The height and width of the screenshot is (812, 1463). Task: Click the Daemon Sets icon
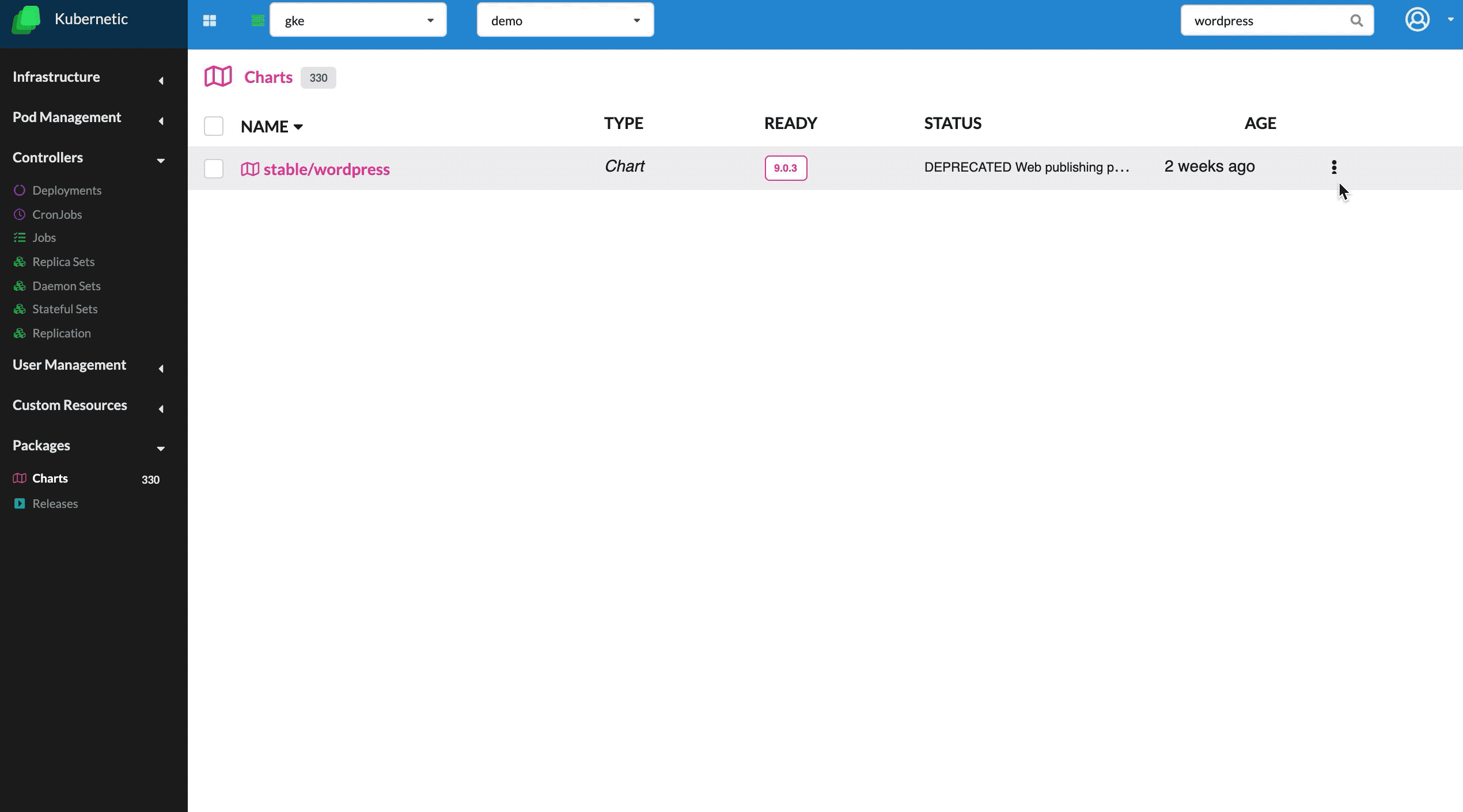pyautogui.click(x=19, y=285)
